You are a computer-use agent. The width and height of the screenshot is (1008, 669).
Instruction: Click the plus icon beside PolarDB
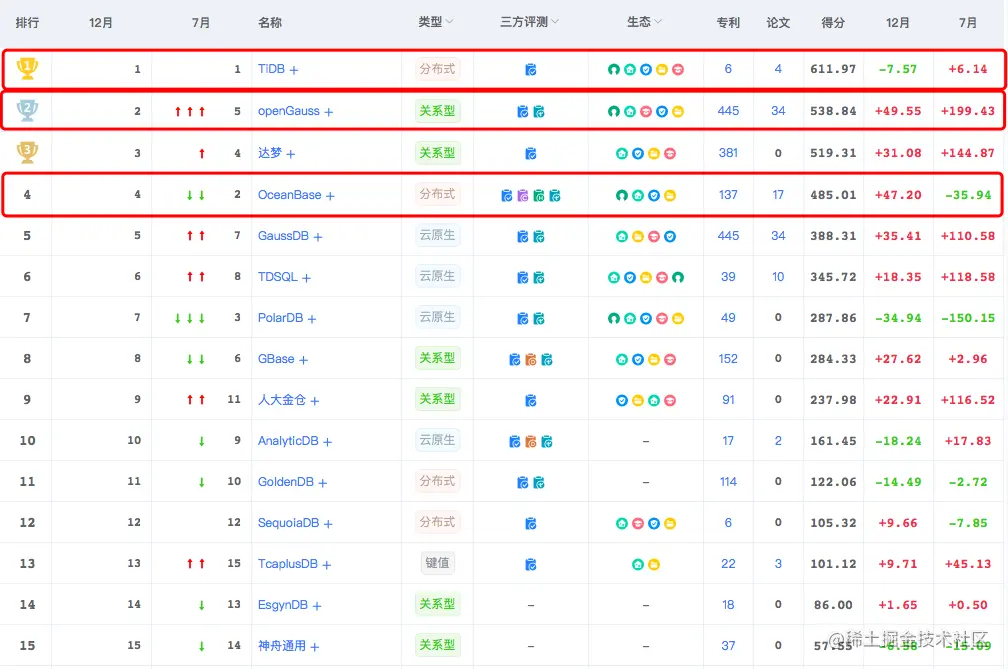311,319
